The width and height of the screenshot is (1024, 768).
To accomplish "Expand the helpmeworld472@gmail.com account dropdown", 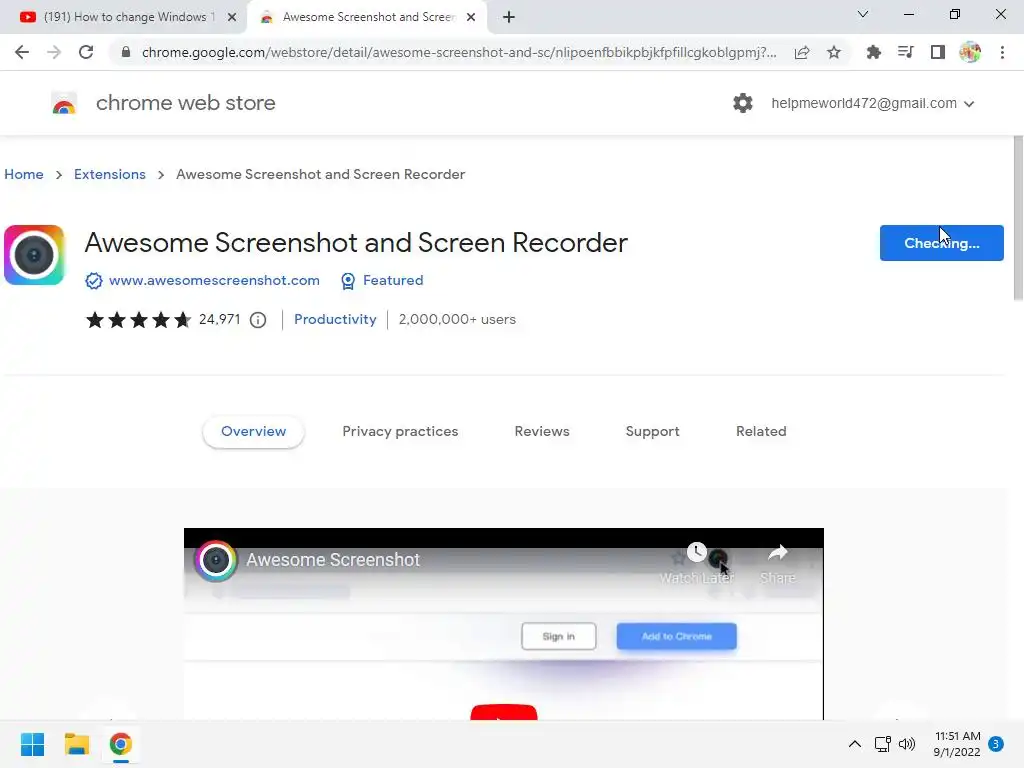I will point(969,104).
